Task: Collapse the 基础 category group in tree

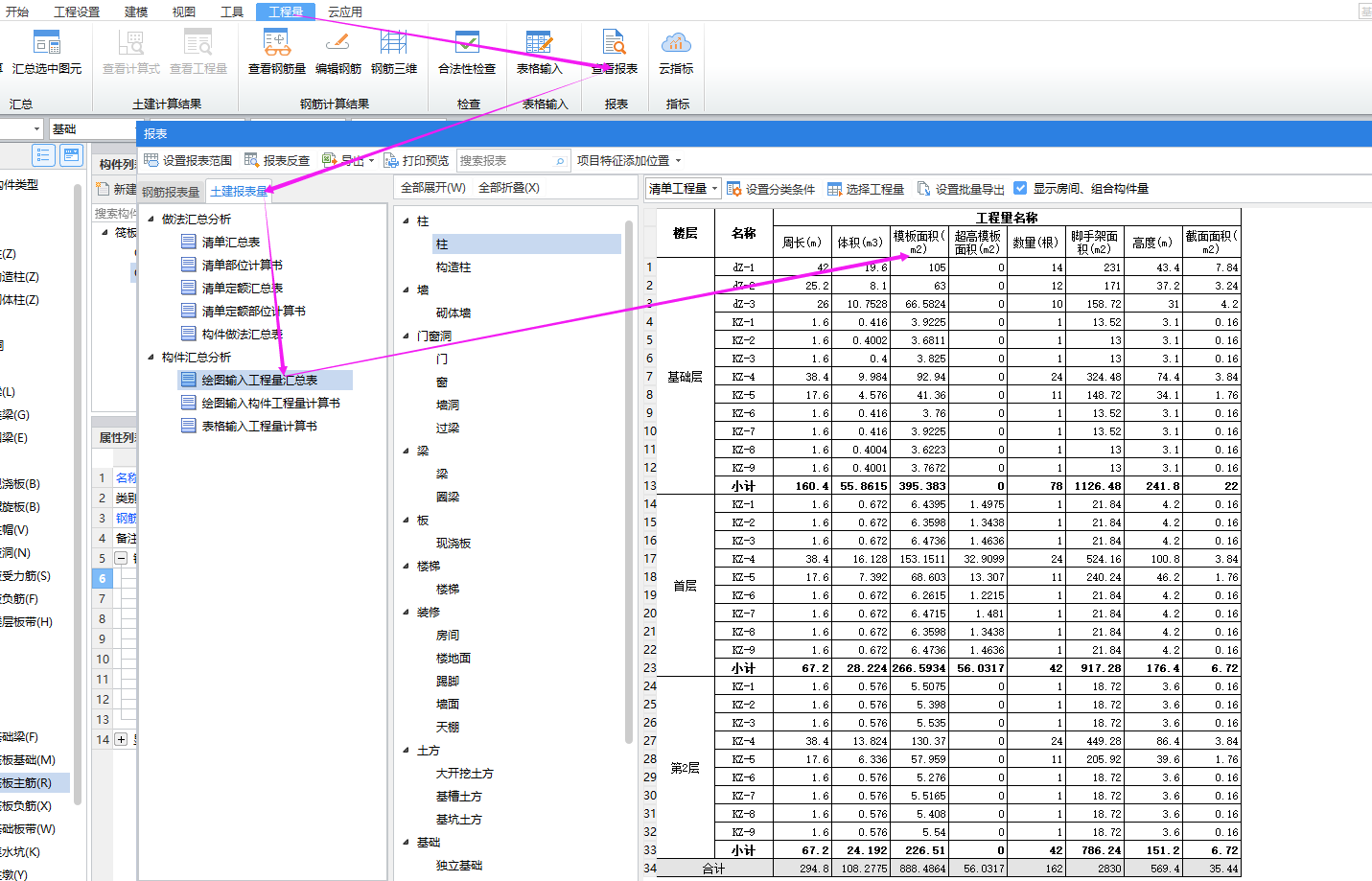Action: (406, 842)
